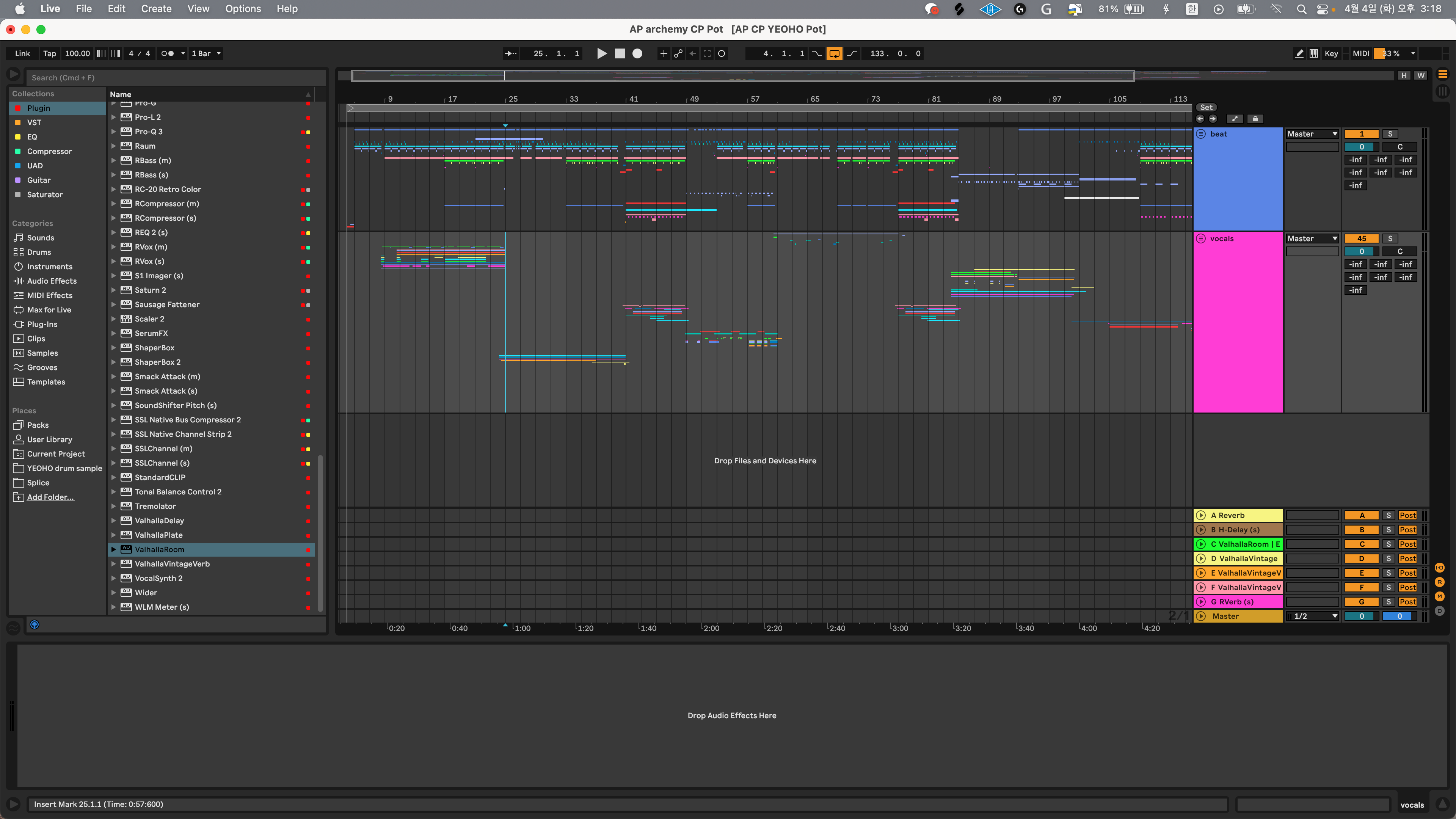
Task: Click Punch-Out switch icon
Action: tap(852, 54)
